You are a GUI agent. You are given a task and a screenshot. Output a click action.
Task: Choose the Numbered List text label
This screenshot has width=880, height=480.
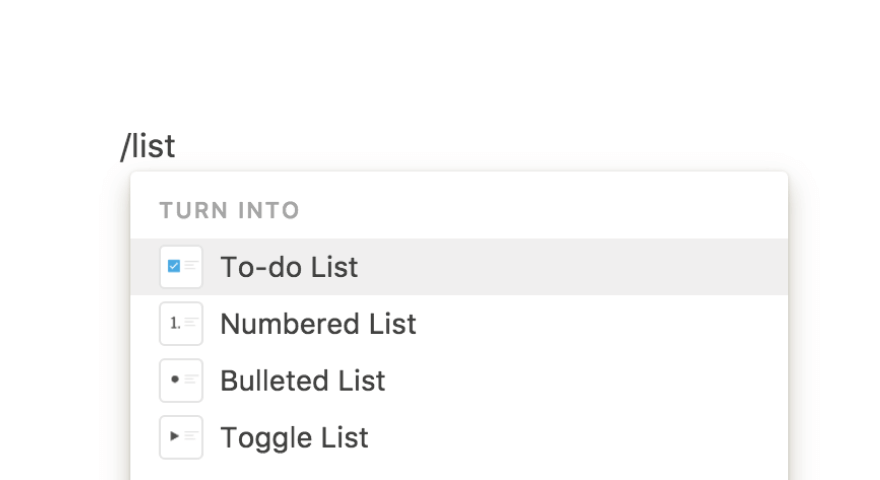point(318,324)
